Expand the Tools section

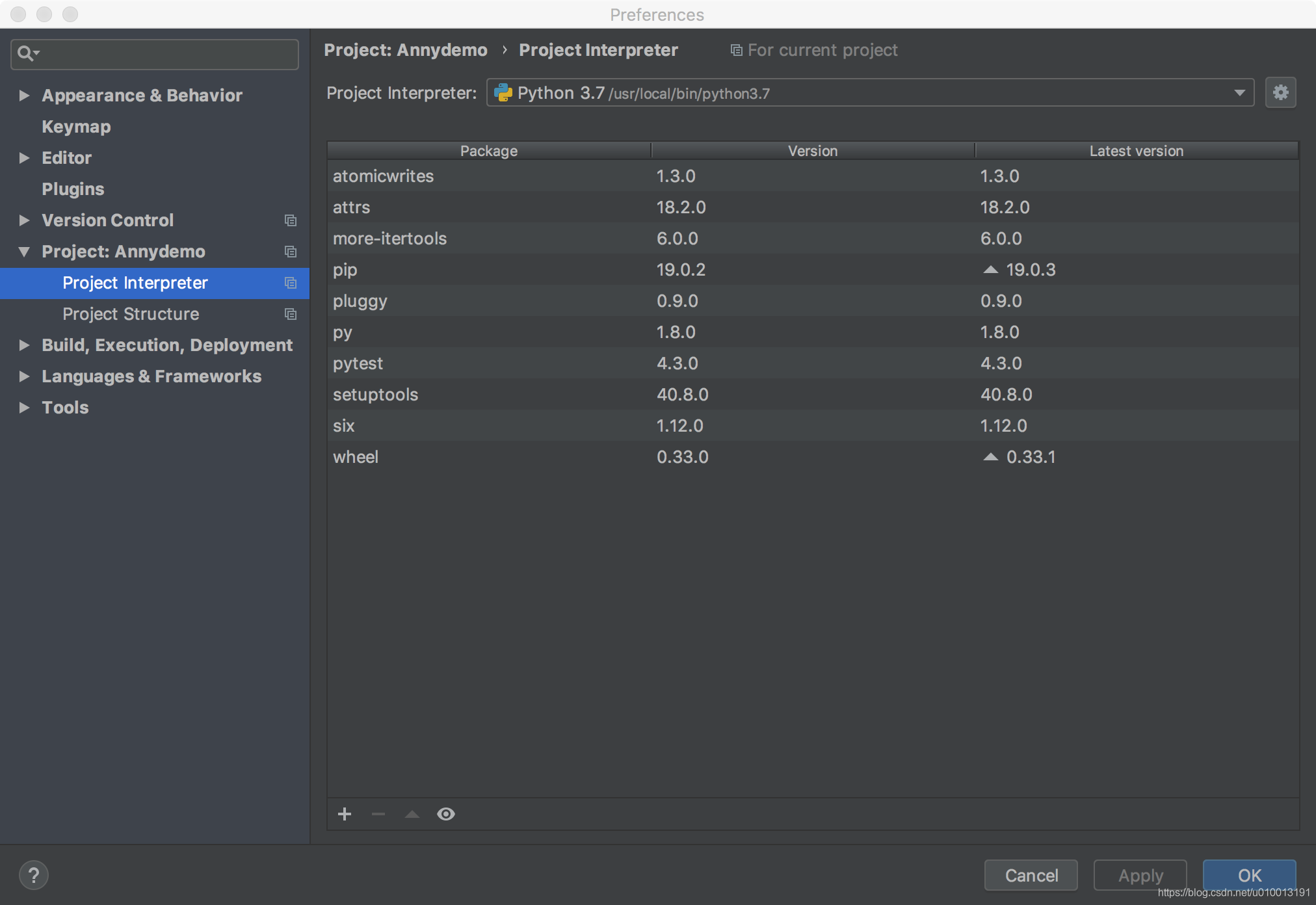24,408
